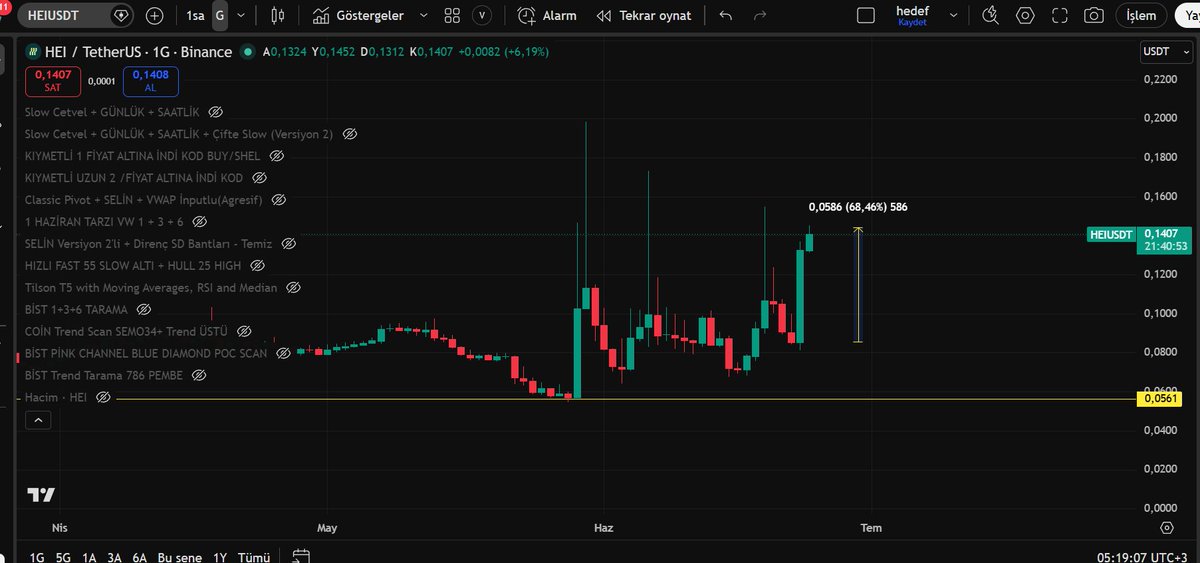1200x563 pixels.
Task: Toggle BİST PİNK CHANNEL BLUE DIAMOND eye
Action: click(x=283, y=353)
